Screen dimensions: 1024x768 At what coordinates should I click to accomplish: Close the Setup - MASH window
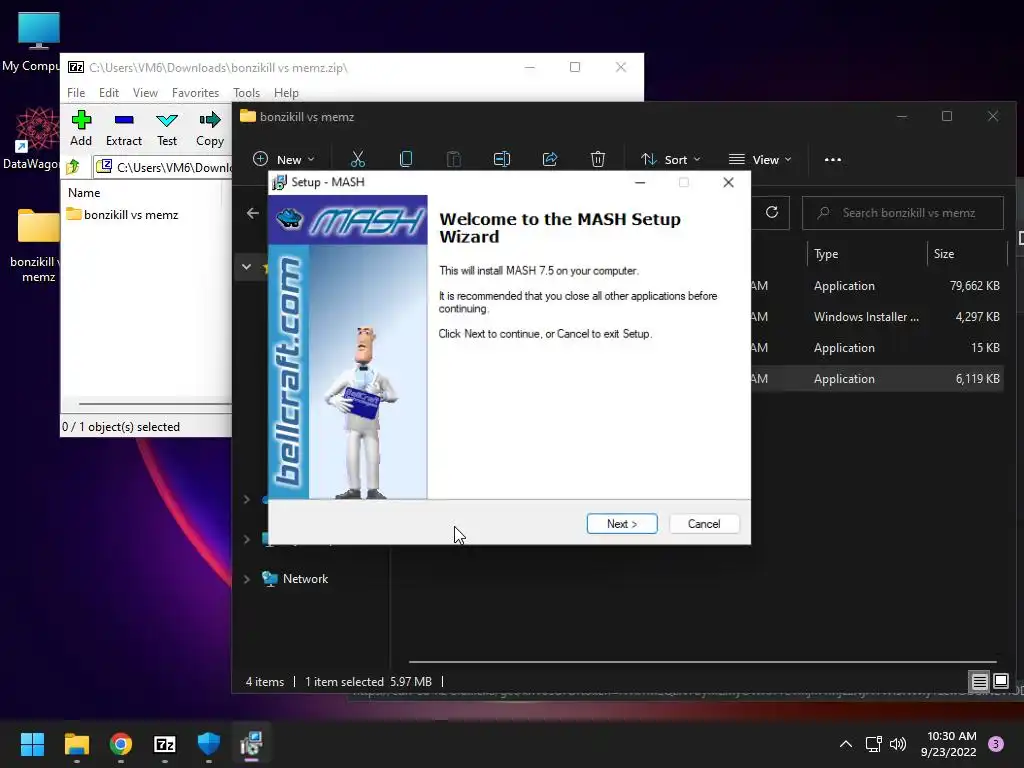(728, 182)
